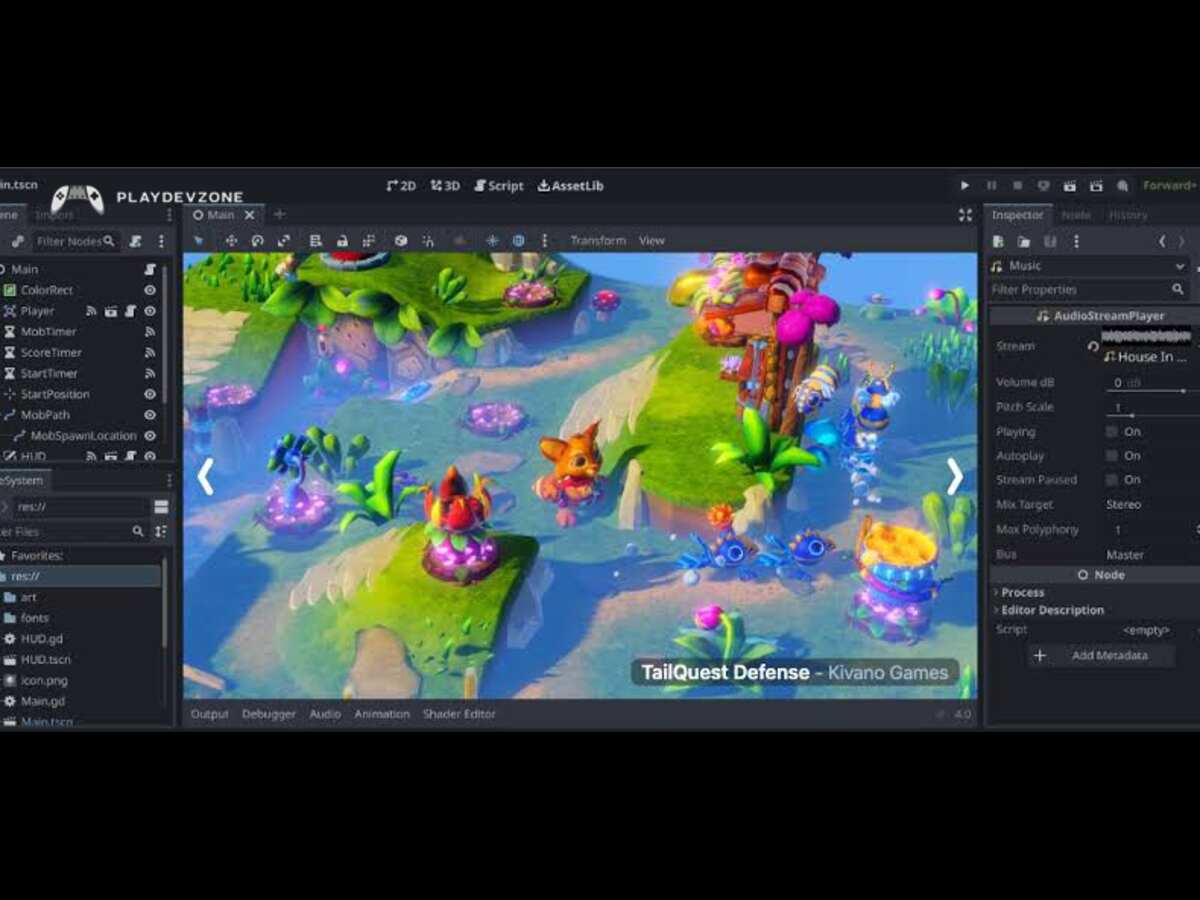Open the Script empty resource dropdown
1200x900 pixels.
tap(1148, 630)
